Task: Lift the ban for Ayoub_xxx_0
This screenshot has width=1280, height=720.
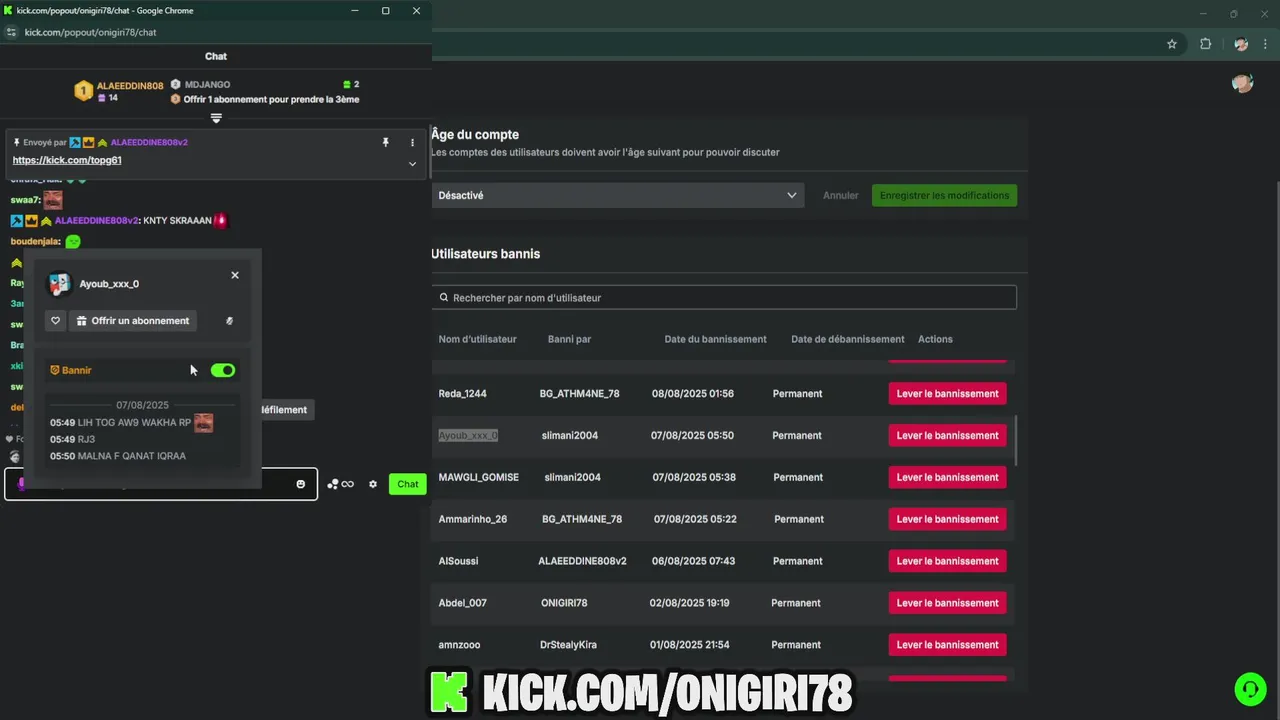Action: pyautogui.click(x=947, y=436)
